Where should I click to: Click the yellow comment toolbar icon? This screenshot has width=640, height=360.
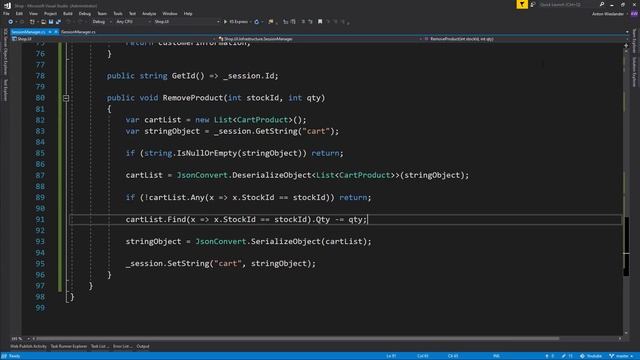[x=271, y=22]
